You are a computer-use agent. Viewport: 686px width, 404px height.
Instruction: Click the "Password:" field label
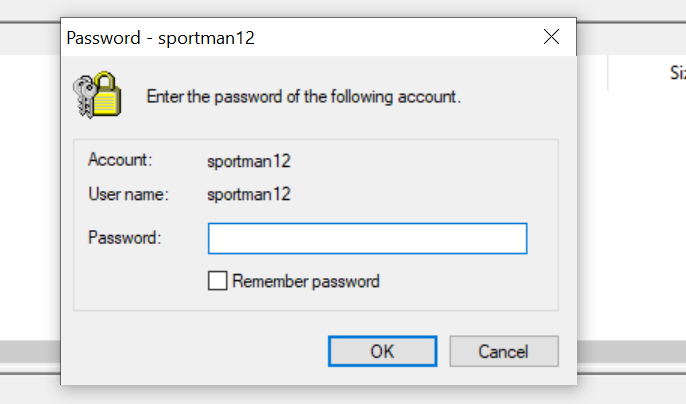(125, 238)
